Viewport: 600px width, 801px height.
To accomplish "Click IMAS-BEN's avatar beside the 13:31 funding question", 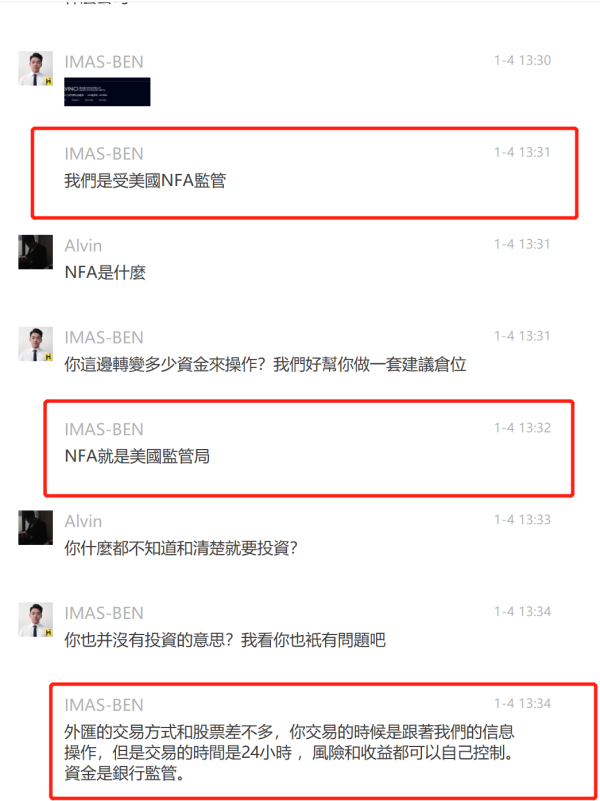I will [x=36, y=344].
